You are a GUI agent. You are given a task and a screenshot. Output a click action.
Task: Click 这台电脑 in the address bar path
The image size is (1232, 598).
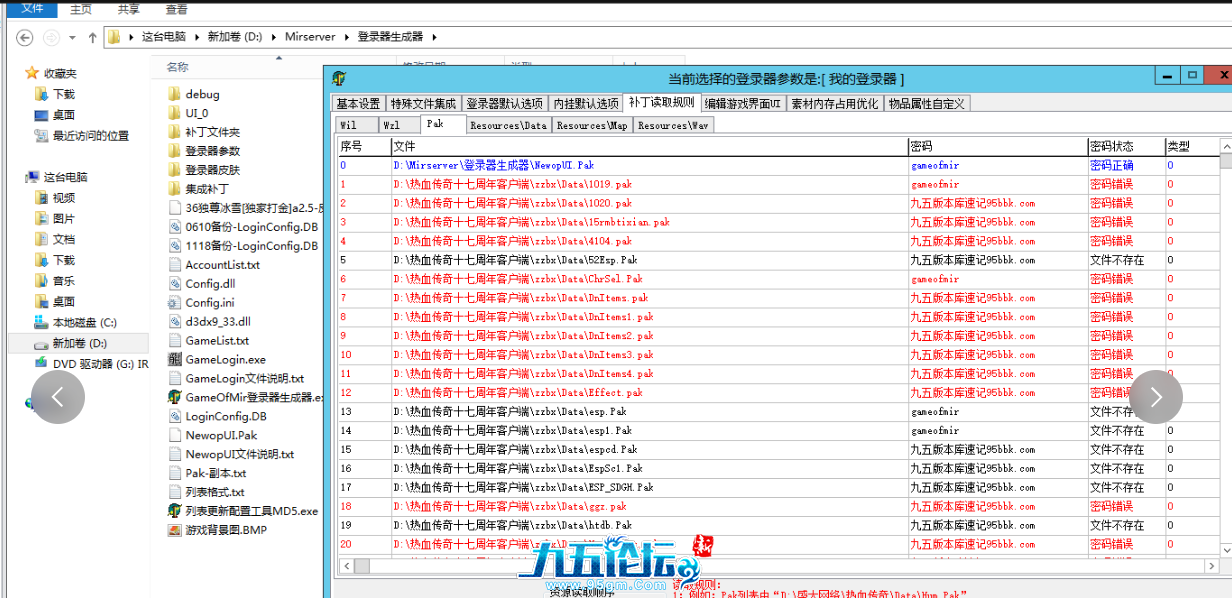164,37
